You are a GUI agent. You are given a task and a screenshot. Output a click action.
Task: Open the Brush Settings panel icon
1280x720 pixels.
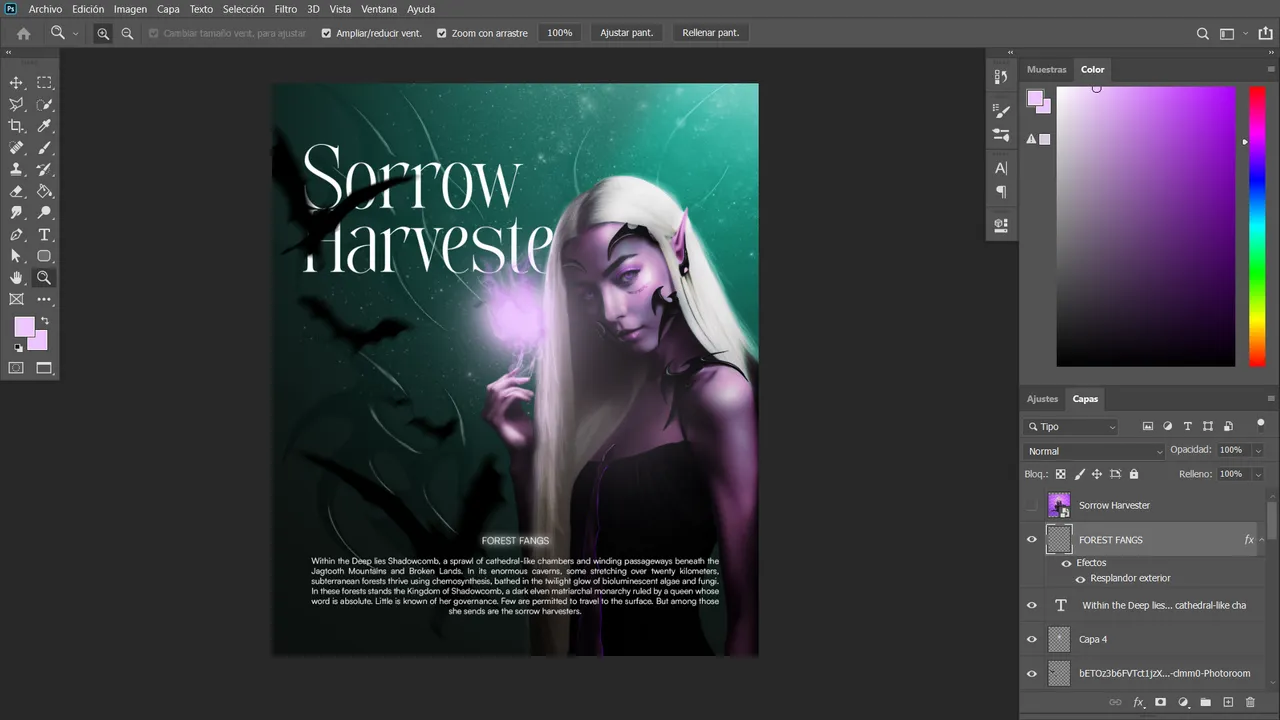[x=1001, y=111]
